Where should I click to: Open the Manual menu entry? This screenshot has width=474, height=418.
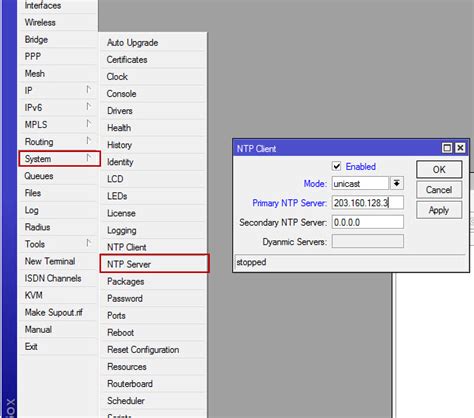click(57, 329)
